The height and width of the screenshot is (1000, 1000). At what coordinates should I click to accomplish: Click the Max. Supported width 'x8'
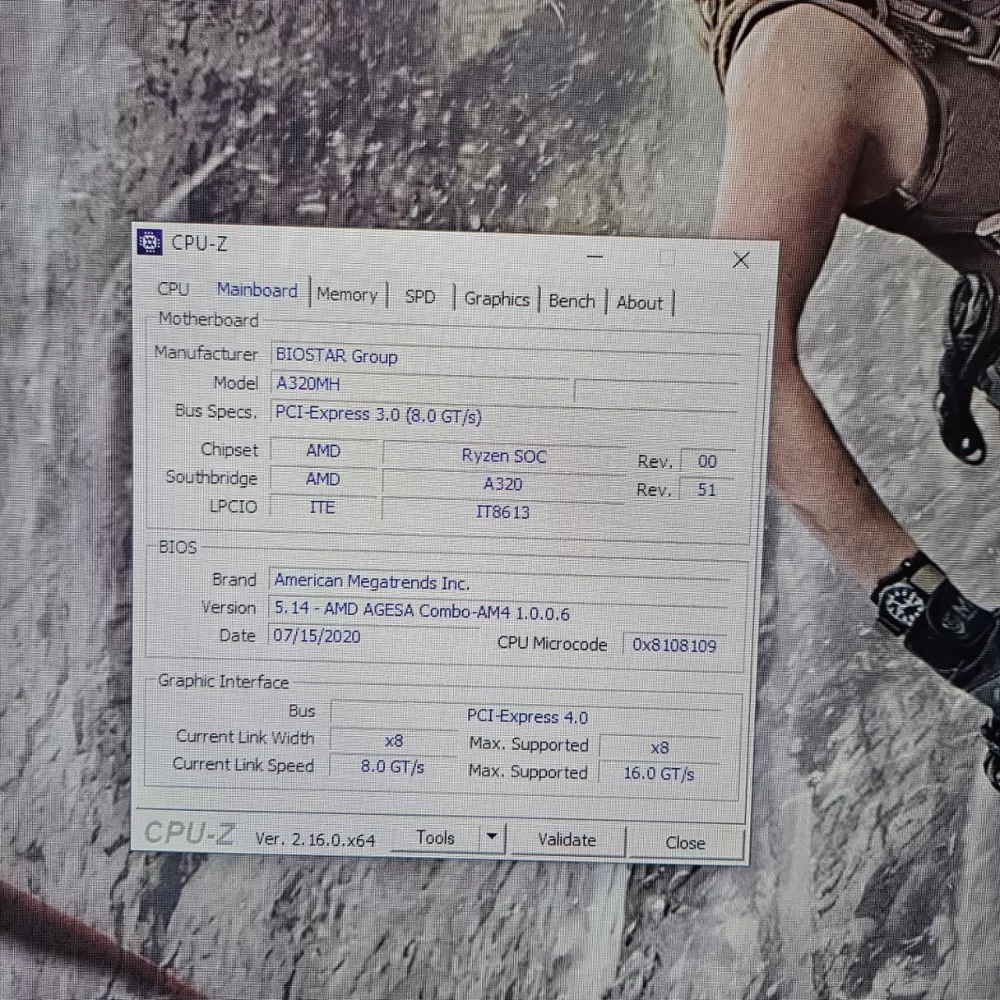(659, 747)
